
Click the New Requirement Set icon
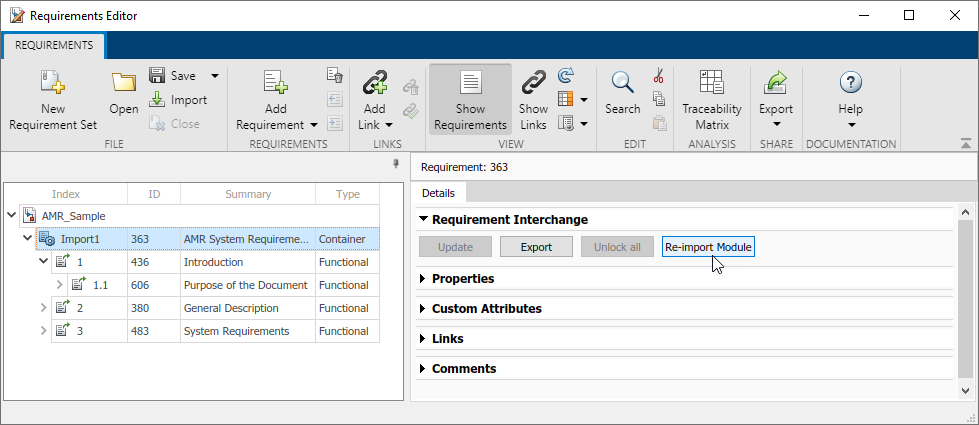[53, 84]
